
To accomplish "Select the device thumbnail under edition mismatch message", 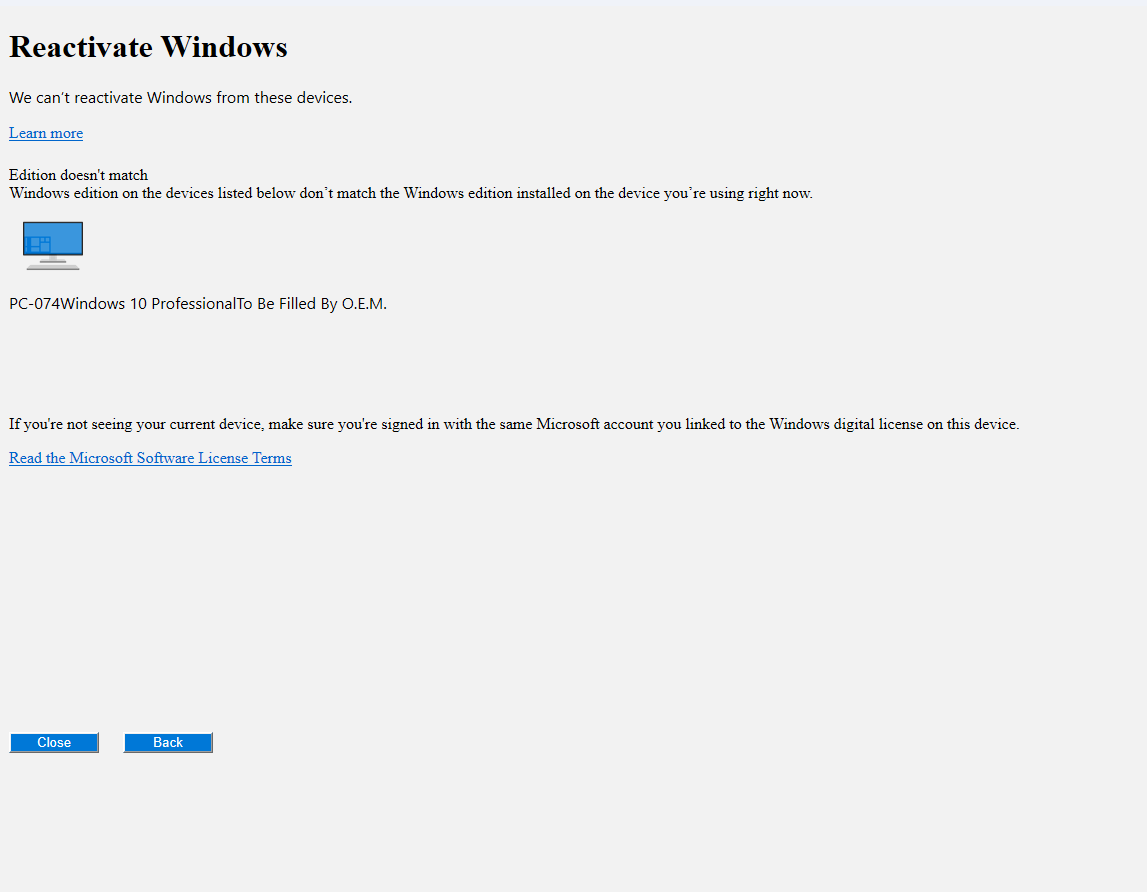I will coord(52,245).
